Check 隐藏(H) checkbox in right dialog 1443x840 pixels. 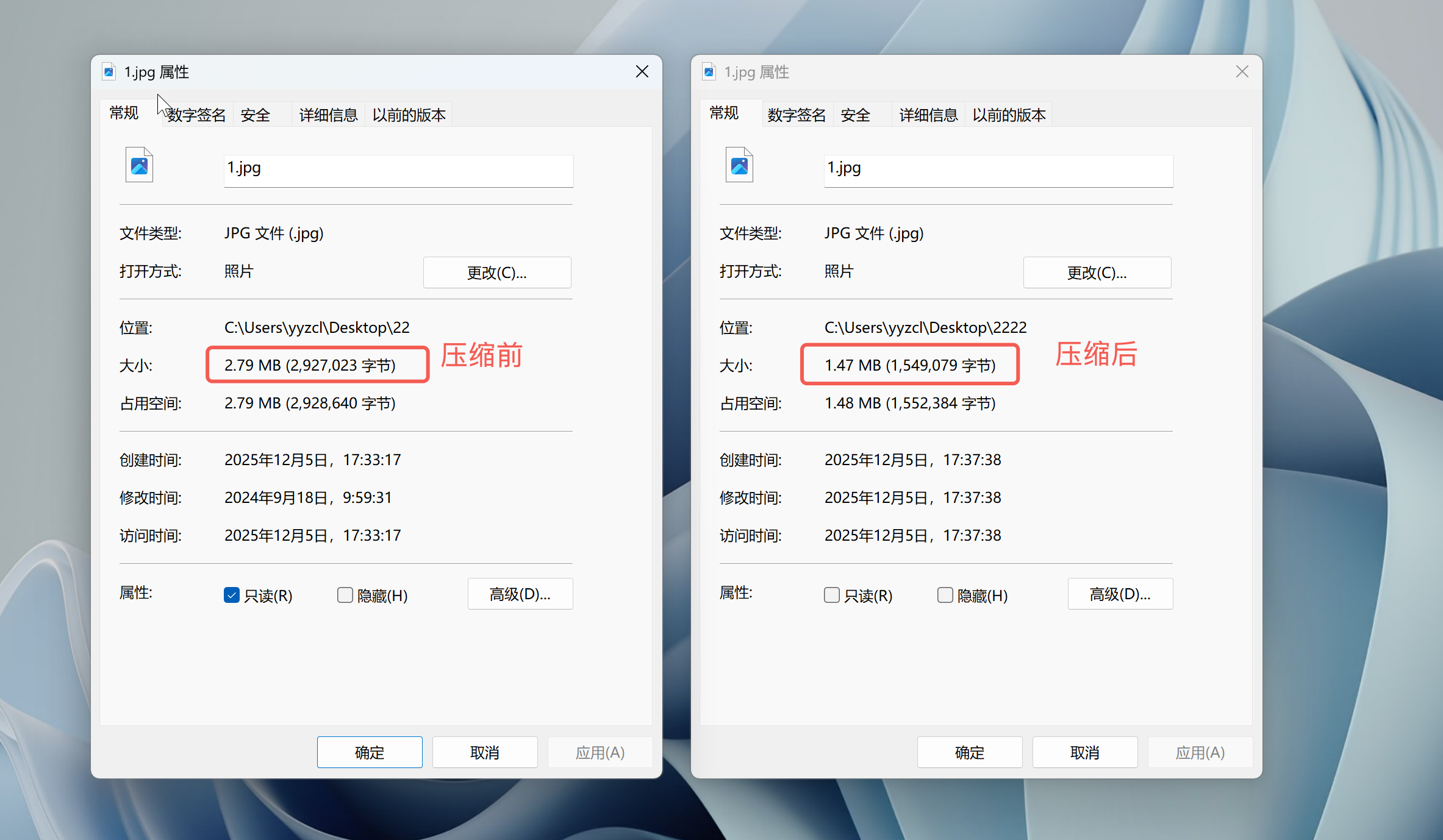pyautogui.click(x=945, y=595)
